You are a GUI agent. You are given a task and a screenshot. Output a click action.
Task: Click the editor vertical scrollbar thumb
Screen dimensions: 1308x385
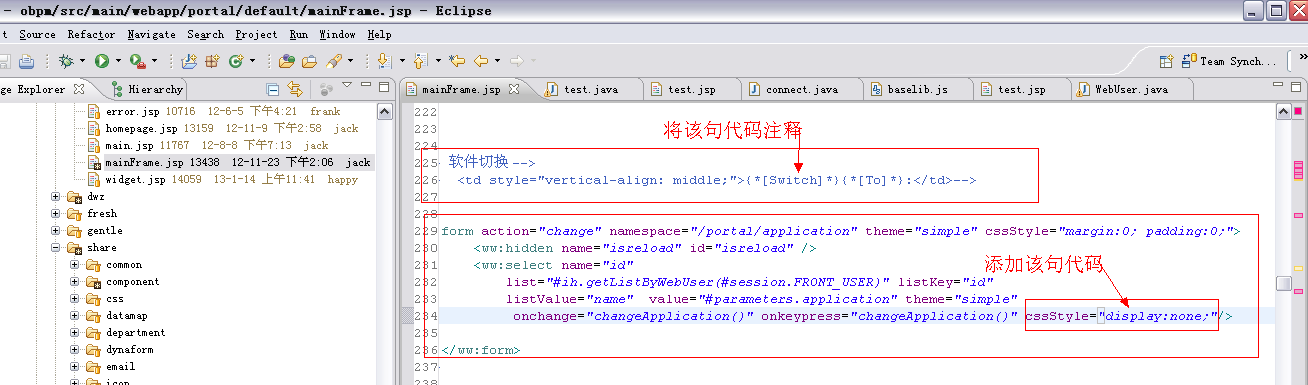[x=1283, y=283]
